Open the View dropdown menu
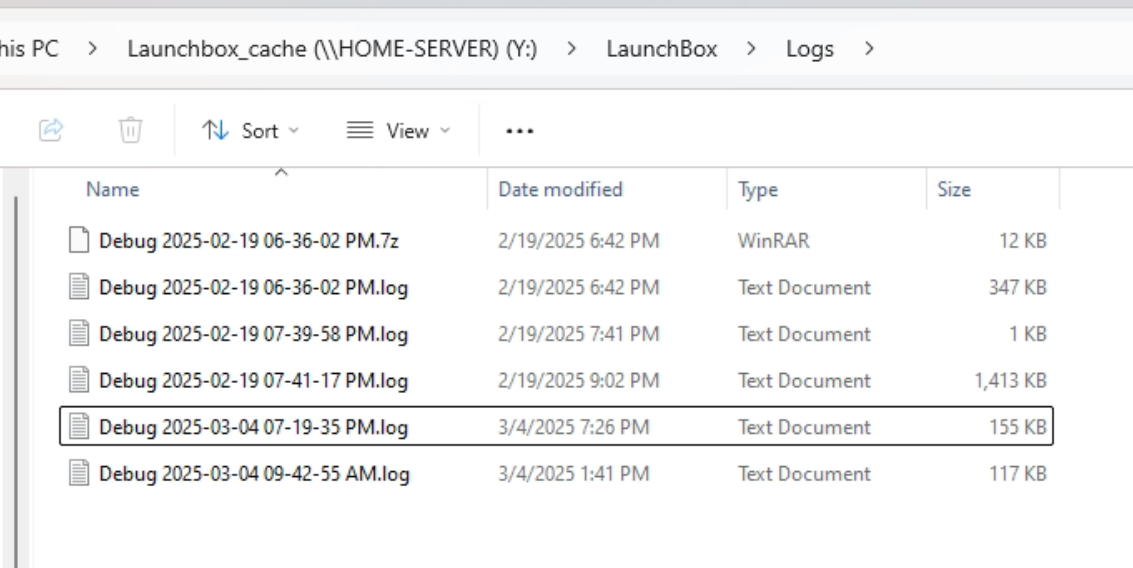 398,131
